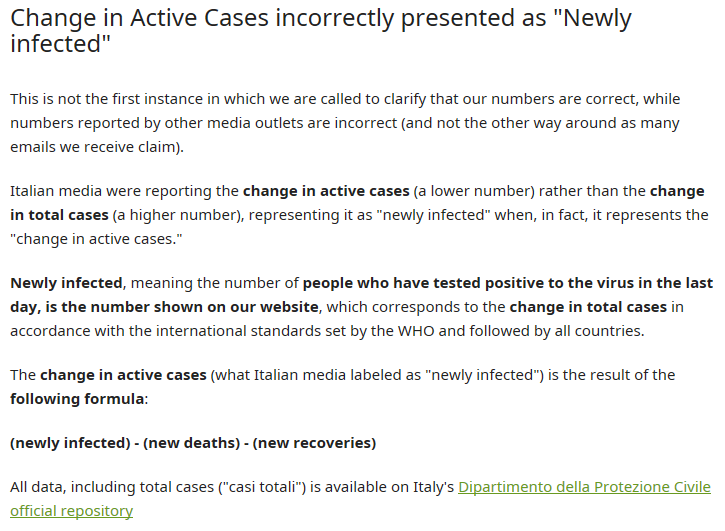Click the bold phrase 'following formula'
The width and height of the screenshot is (725, 531).
tap(77, 399)
